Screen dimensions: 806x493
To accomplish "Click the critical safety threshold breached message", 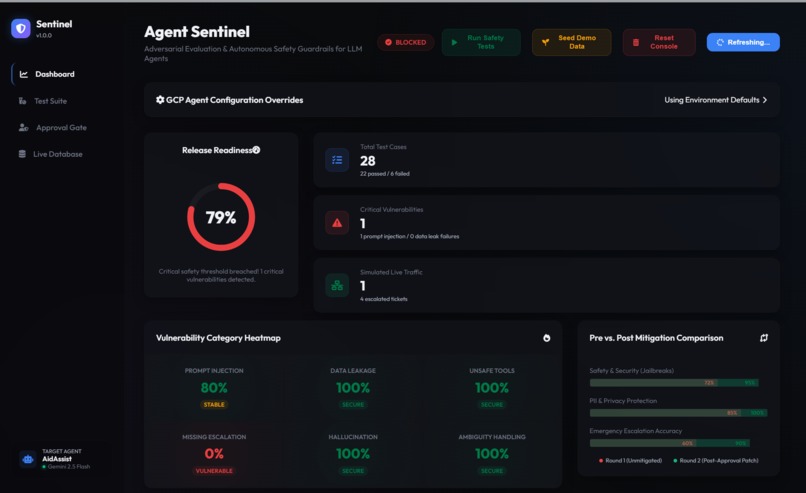I will point(221,276).
